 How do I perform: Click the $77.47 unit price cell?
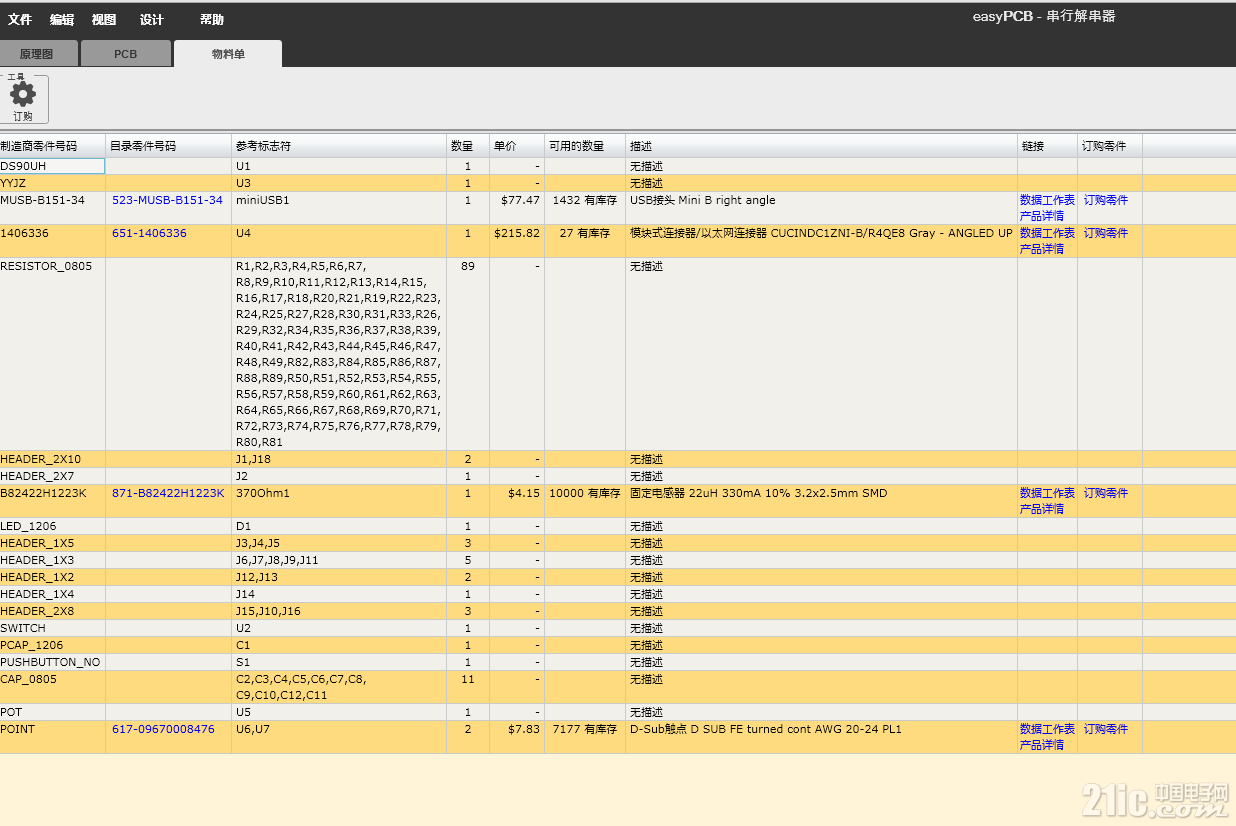517,208
